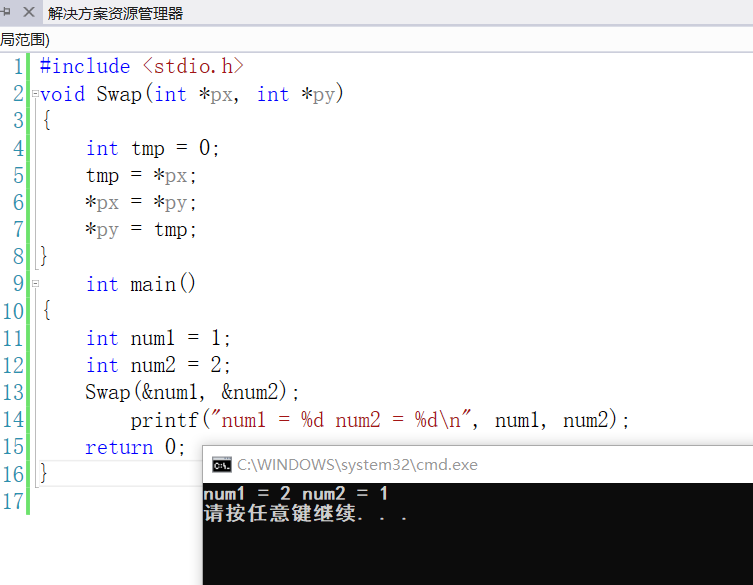Click the cmd.exe window icon
Screen dimensions: 753x585
222,464
